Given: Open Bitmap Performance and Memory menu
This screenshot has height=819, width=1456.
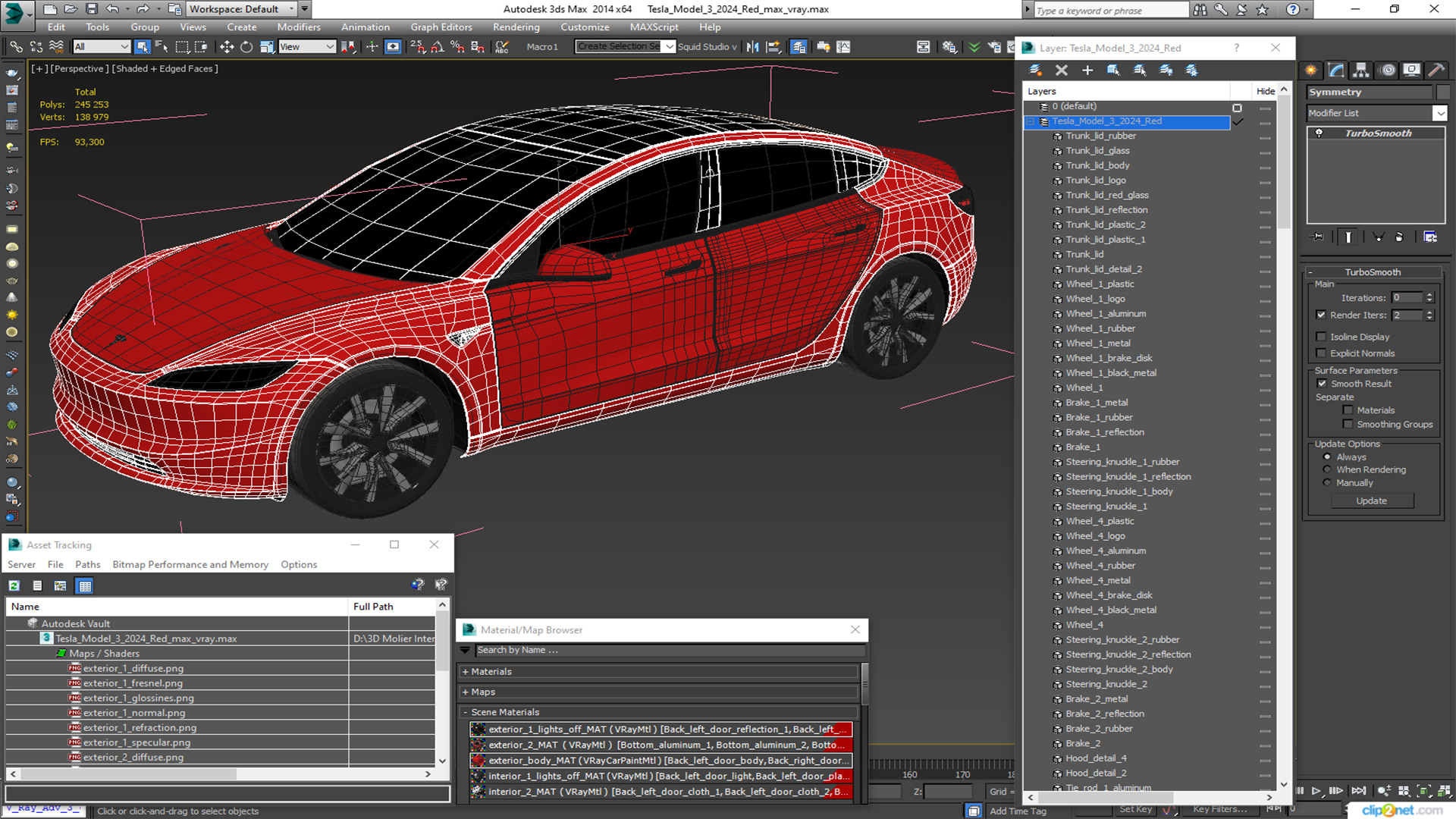Looking at the screenshot, I should pos(190,565).
